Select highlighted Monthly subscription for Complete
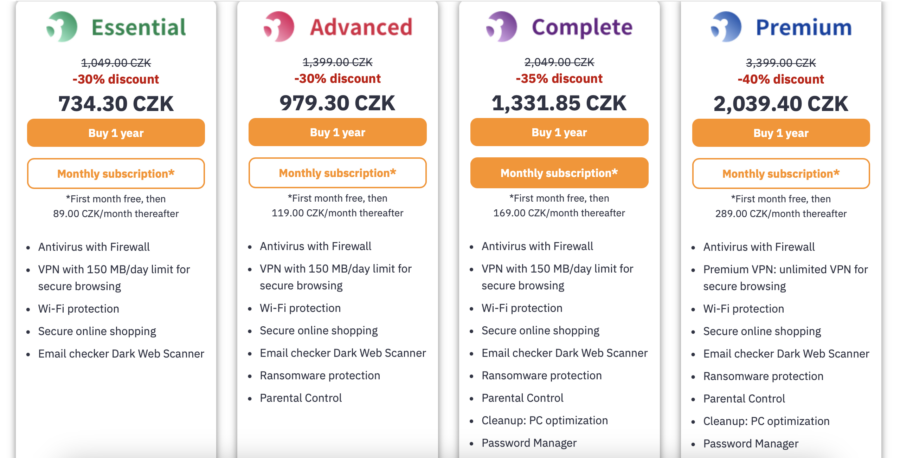 [559, 173]
